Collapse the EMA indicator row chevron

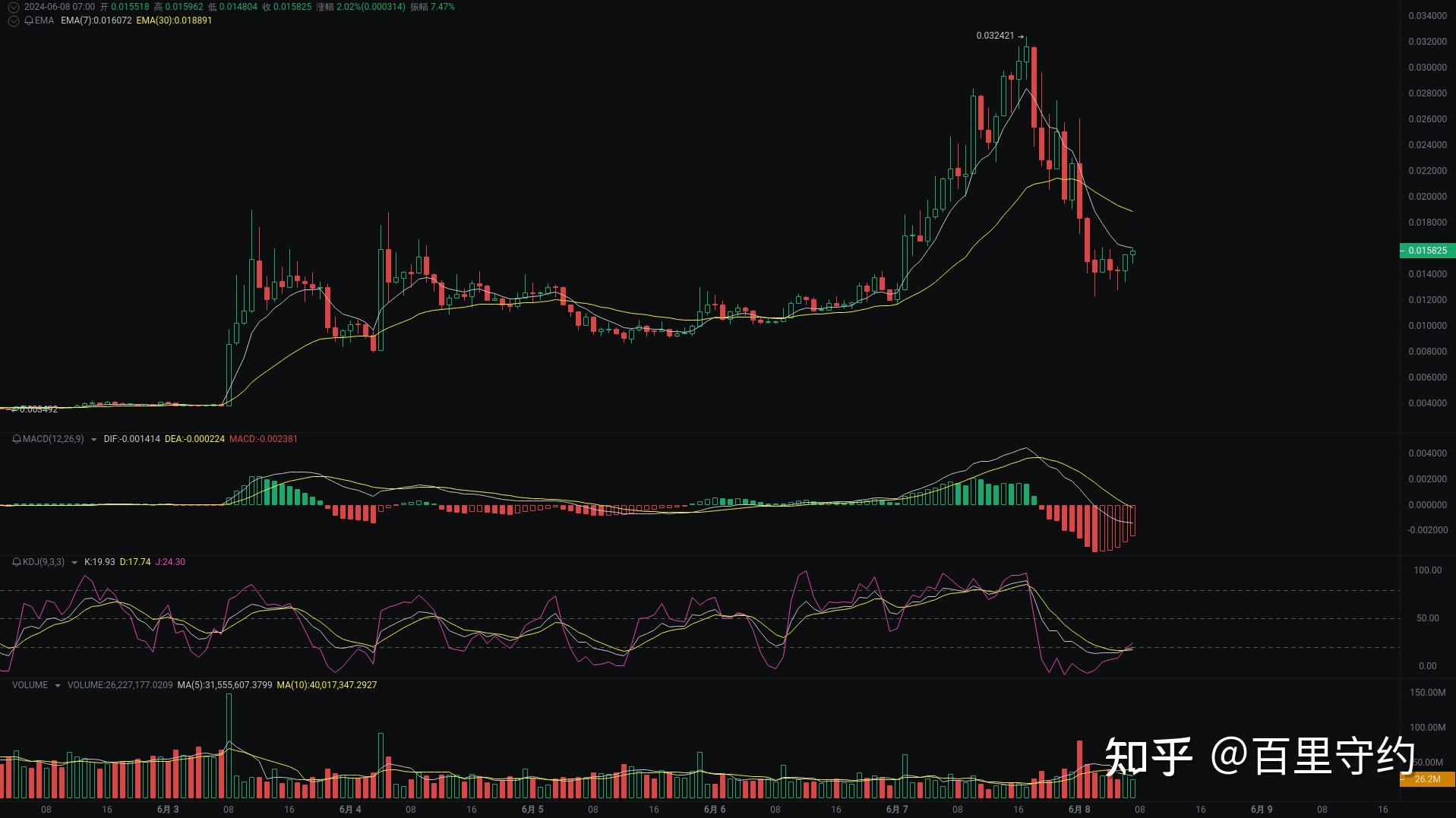13,21
